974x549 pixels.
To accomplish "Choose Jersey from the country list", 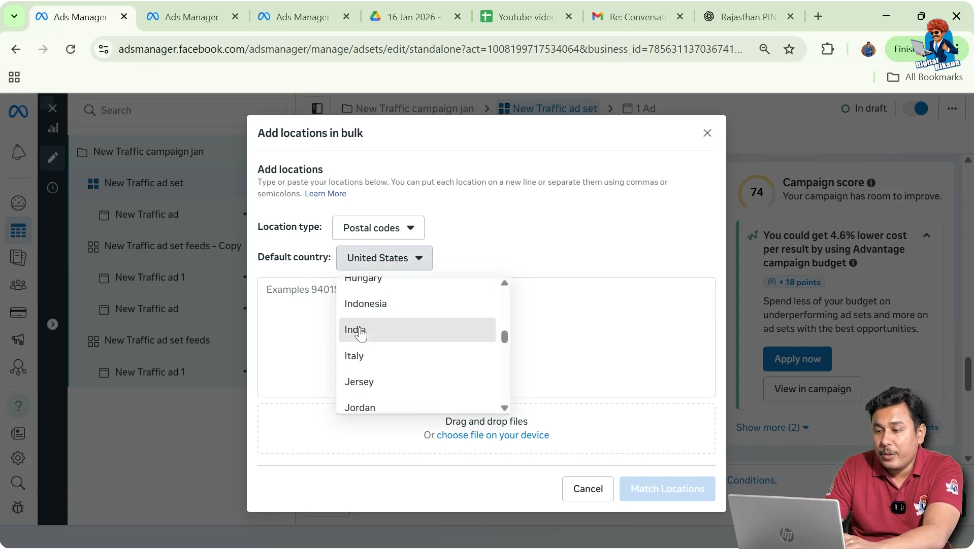I will [x=417, y=382].
